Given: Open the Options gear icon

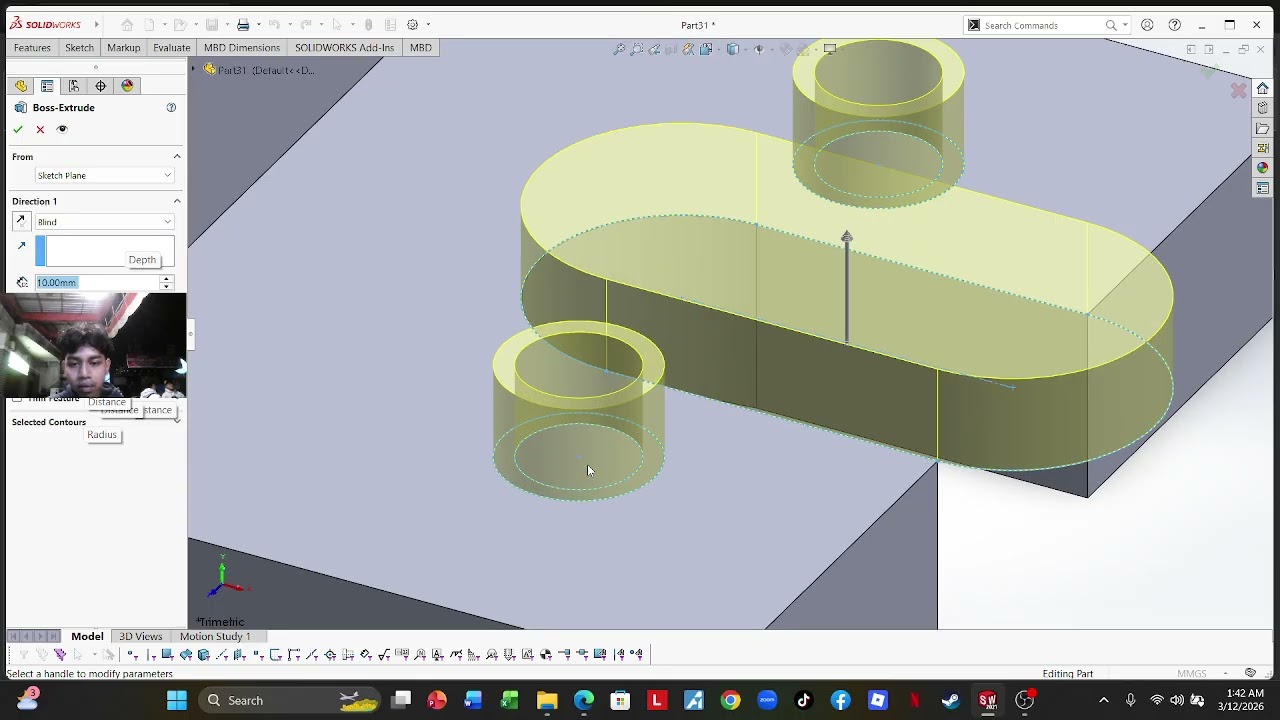Looking at the screenshot, I should point(412,25).
